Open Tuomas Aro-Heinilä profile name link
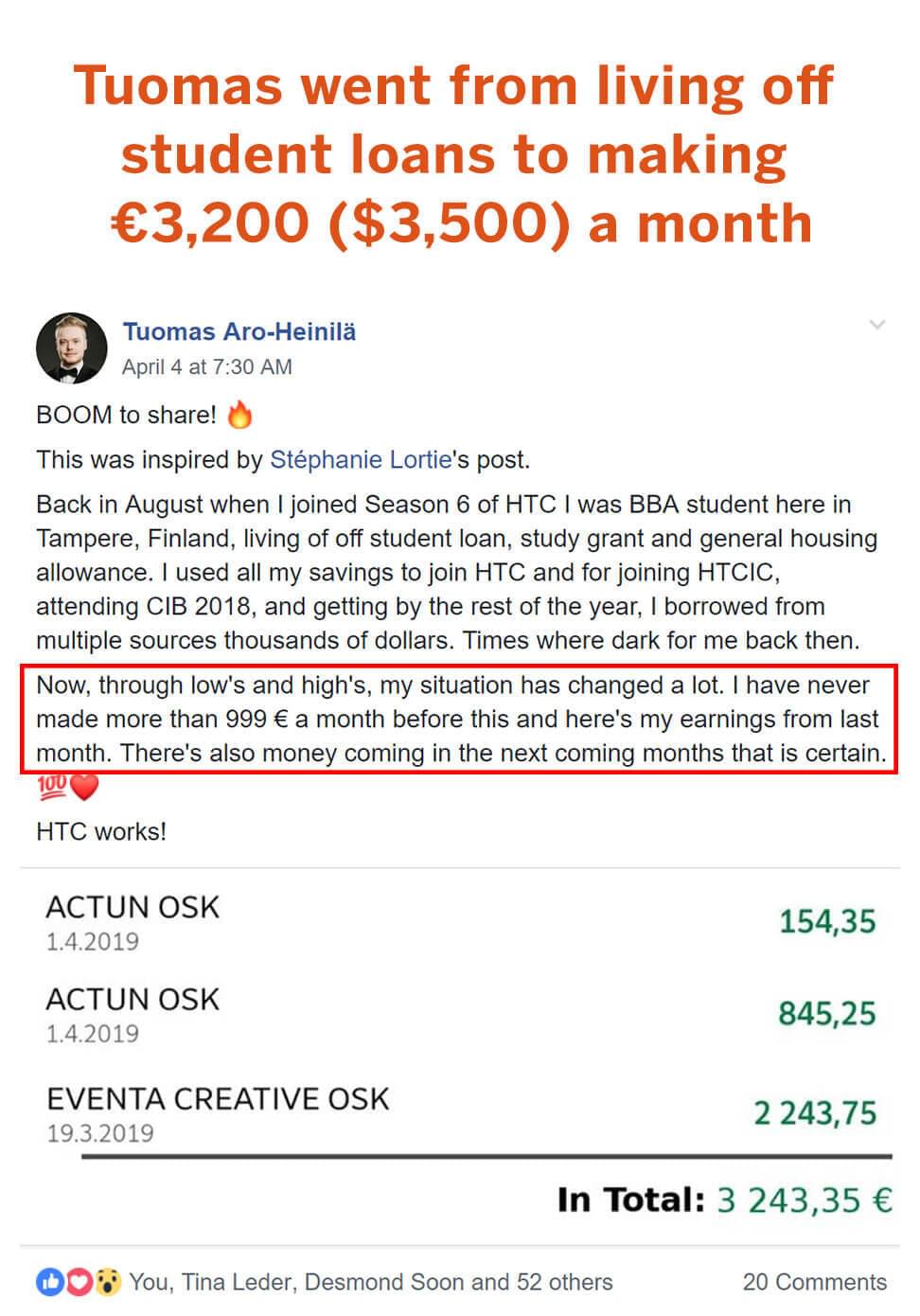The image size is (920, 1316). pyautogui.click(x=239, y=332)
